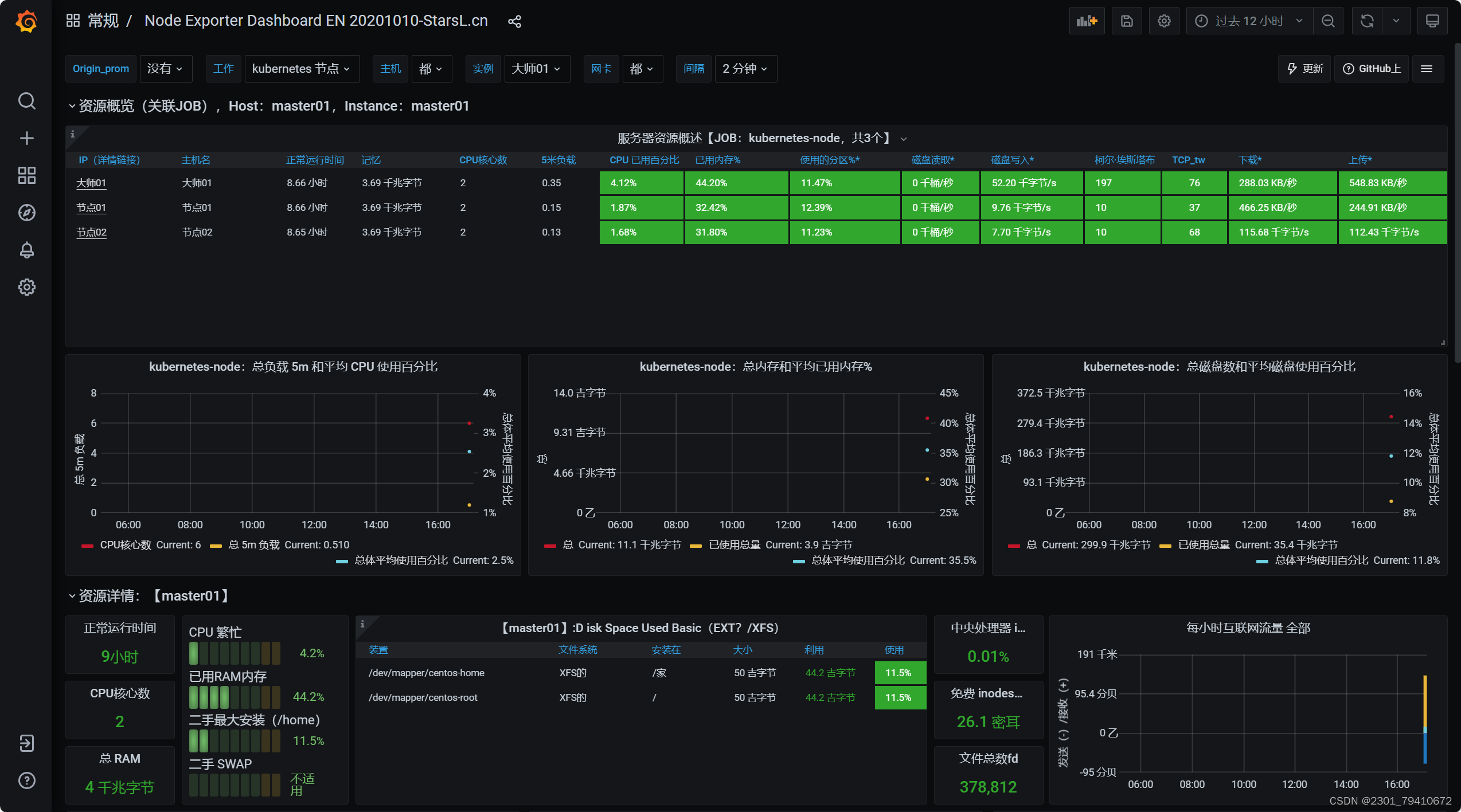Viewport: 1461px width, 812px height.
Task: Click the zoom out time range icon
Action: pos(1328,21)
